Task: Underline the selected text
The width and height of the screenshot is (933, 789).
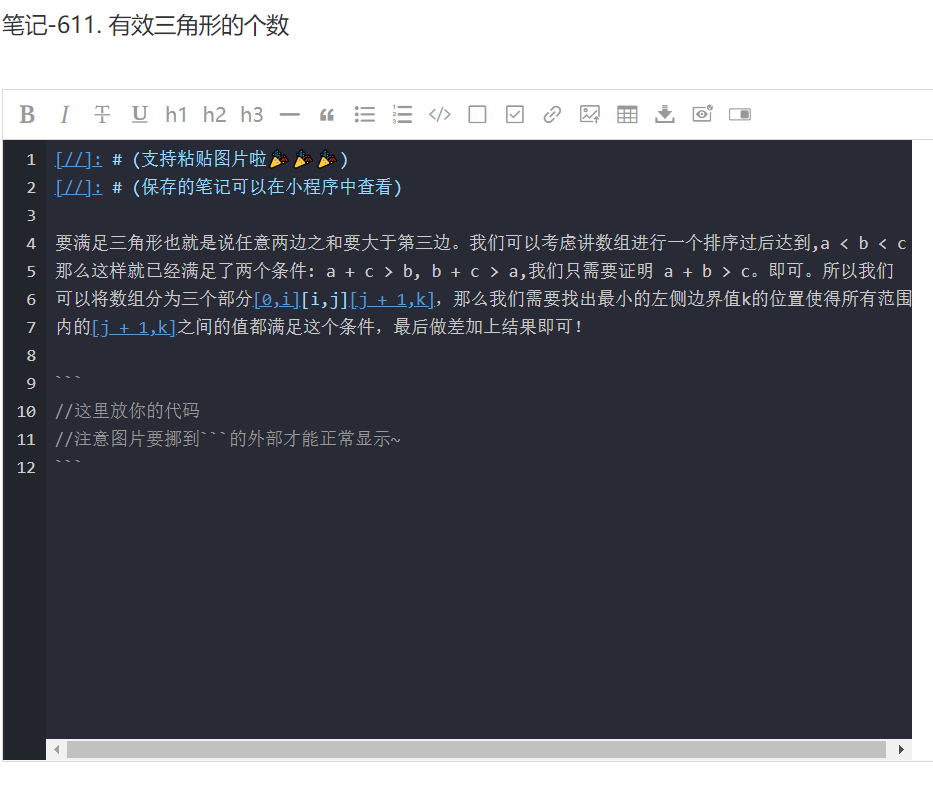Action: pyautogui.click(x=139, y=114)
